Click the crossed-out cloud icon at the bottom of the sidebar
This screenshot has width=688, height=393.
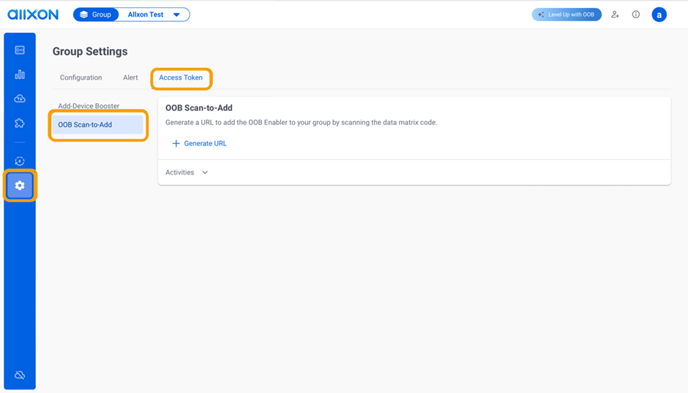(x=20, y=375)
